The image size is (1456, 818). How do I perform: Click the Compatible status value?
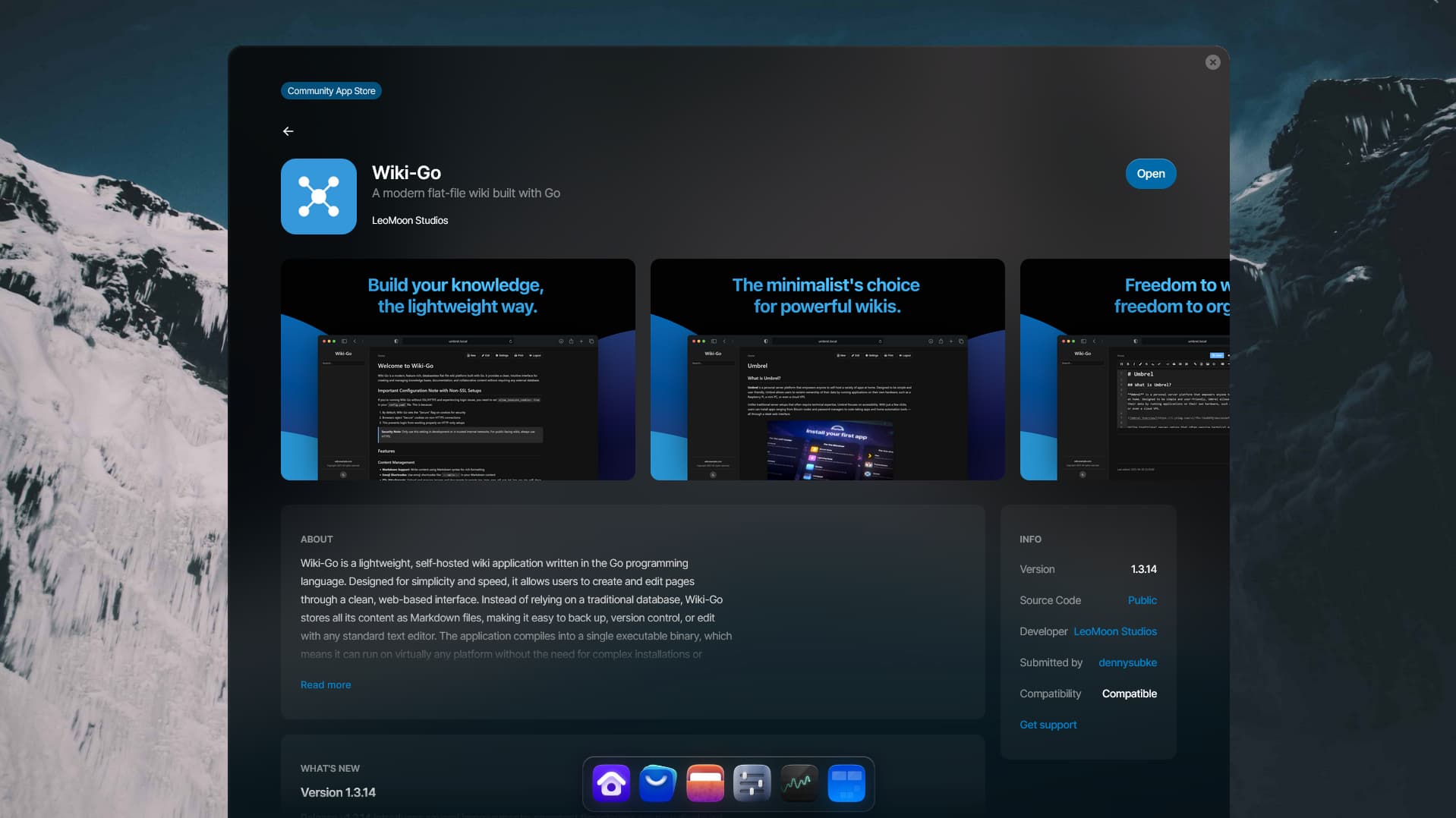1130,694
